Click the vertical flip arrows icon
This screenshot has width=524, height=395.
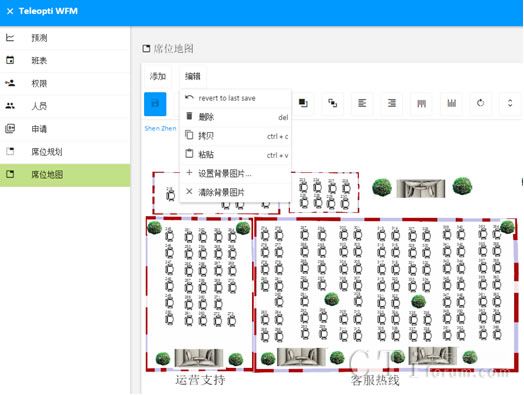(x=510, y=103)
